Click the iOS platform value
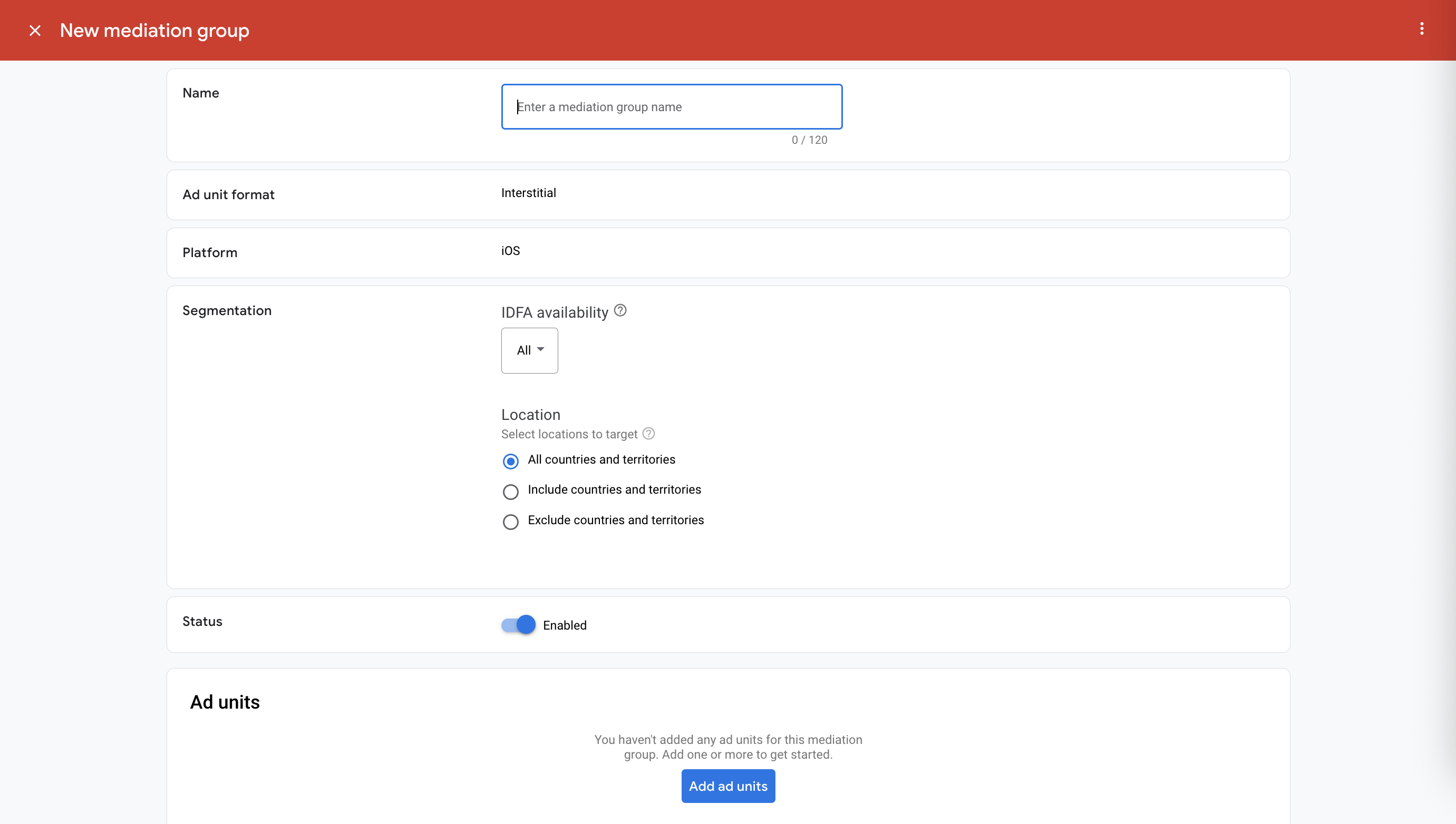This screenshot has width=1456, height=824. [x=510, y=251]
